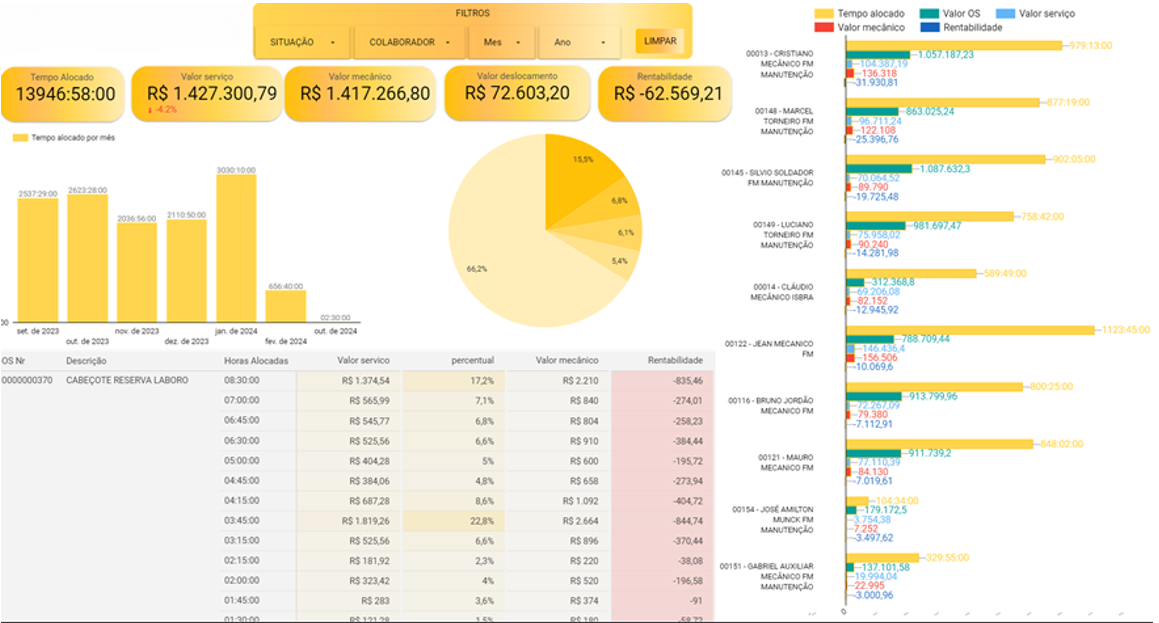Select the Valor mecânico R$ 1.417.266,80 scorecard

pyautogui.click(x=361, y=94)
